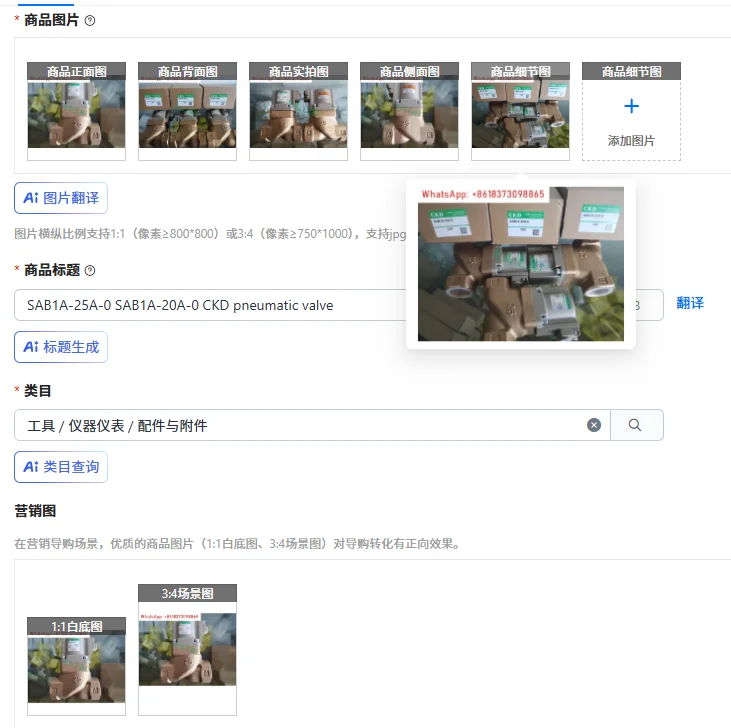731x728 pixels.
Task: Open the 1:1白底图 marketing thumbnail
Action: tap(76, 666)
